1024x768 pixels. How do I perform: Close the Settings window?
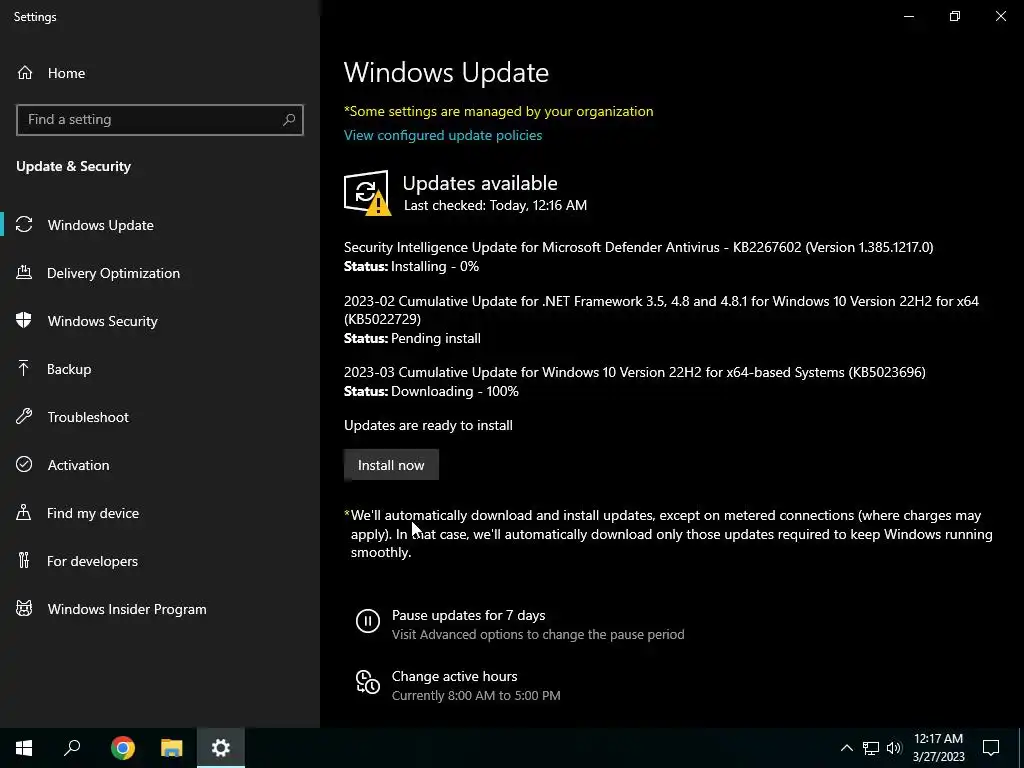pos(1000,16)
